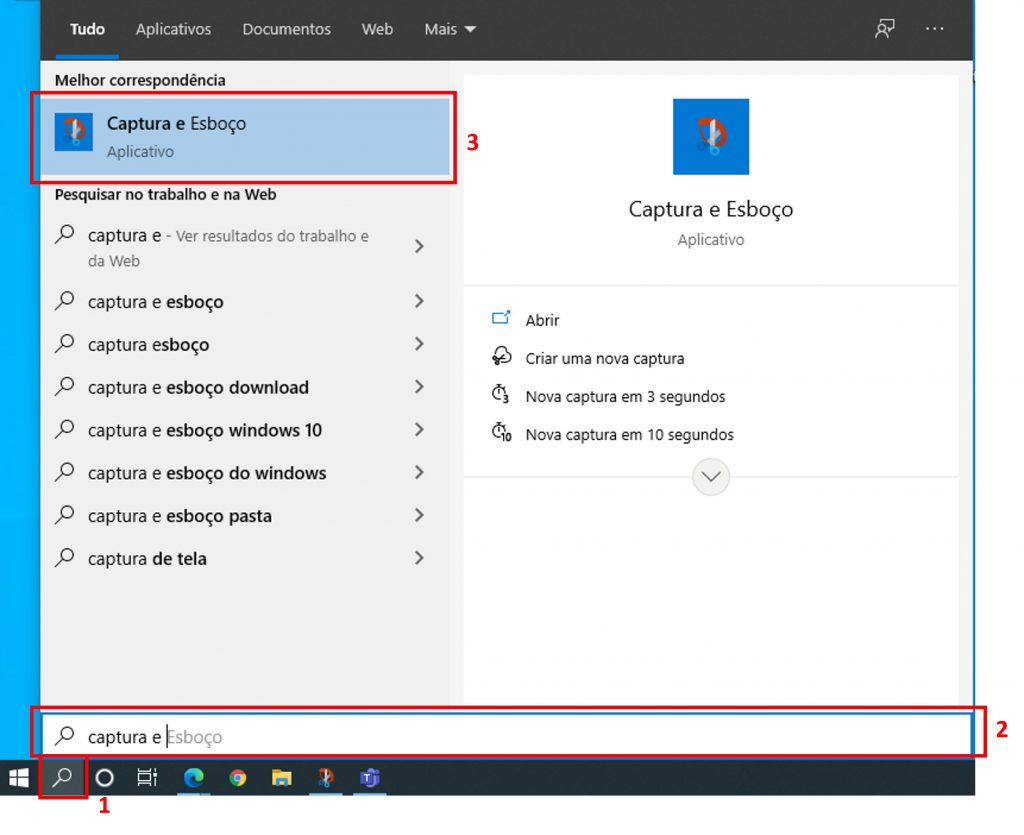The image size is (1024, 835).
Task: Open Captura e Esboço taskbar icon
Action: [325, 778]
